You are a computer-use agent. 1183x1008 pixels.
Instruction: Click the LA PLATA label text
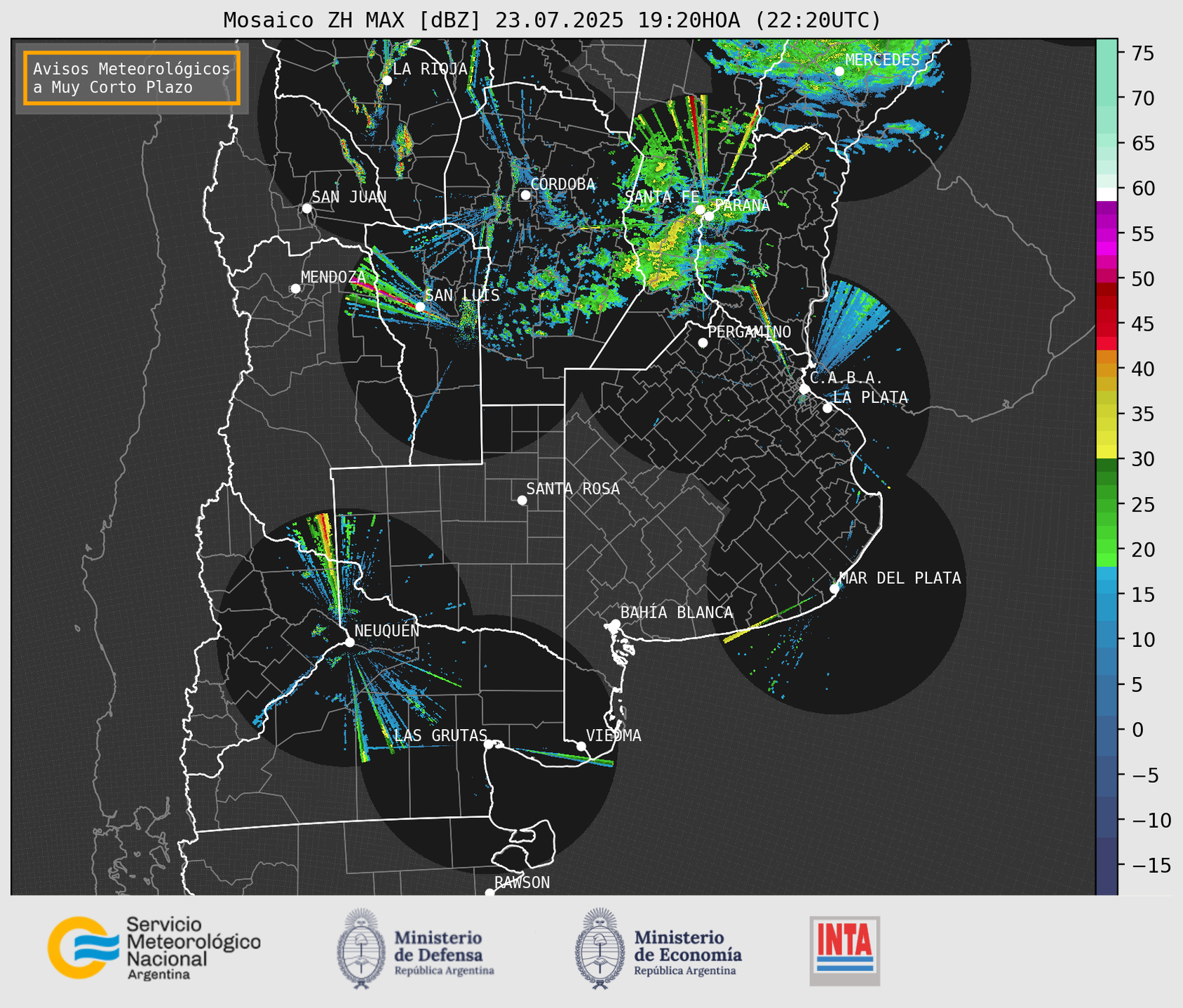click(x=870, y=397)
